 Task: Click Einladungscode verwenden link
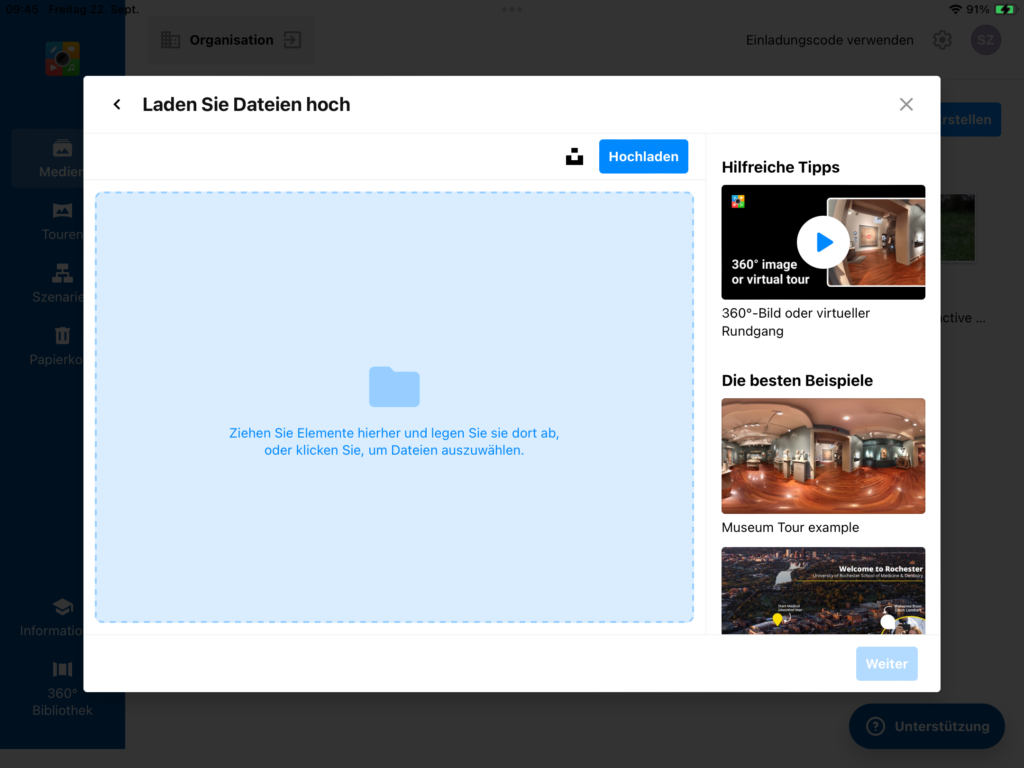tap(829, 40)
